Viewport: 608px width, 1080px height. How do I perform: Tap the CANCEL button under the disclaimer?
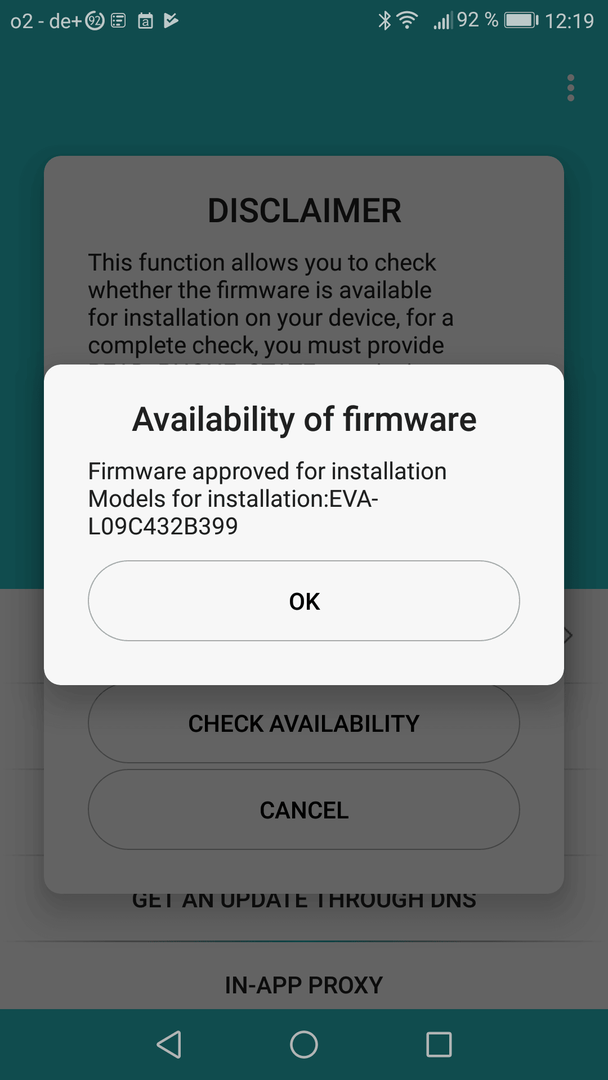coord(304,809)
